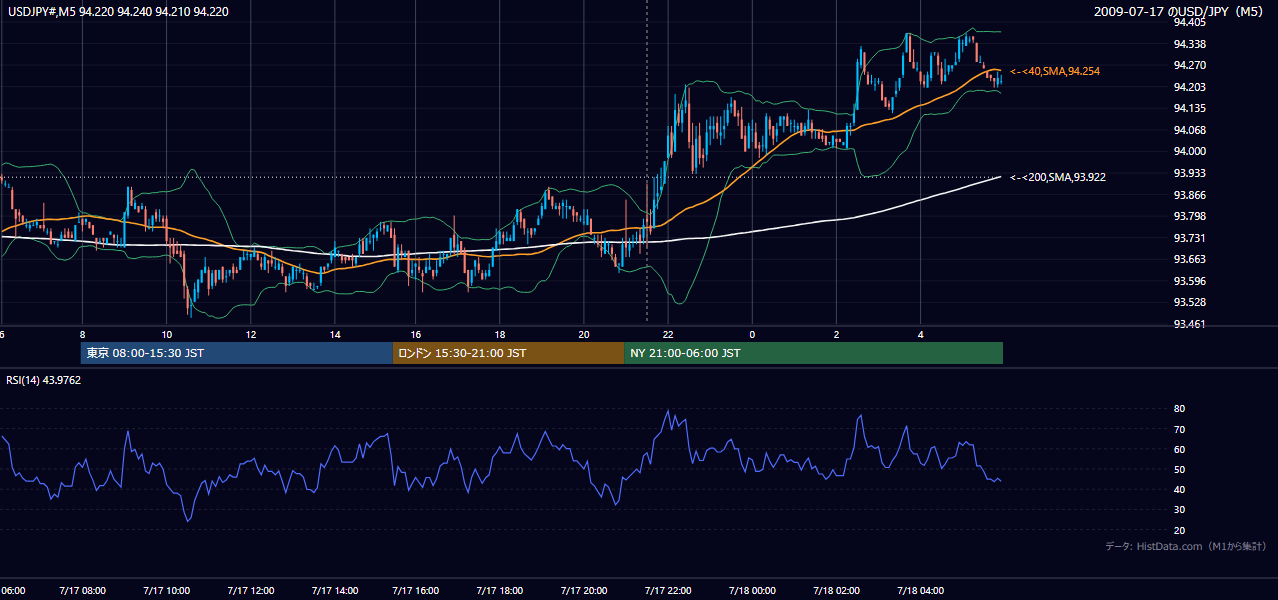Click RSI scale value 70

point(1180,429)
